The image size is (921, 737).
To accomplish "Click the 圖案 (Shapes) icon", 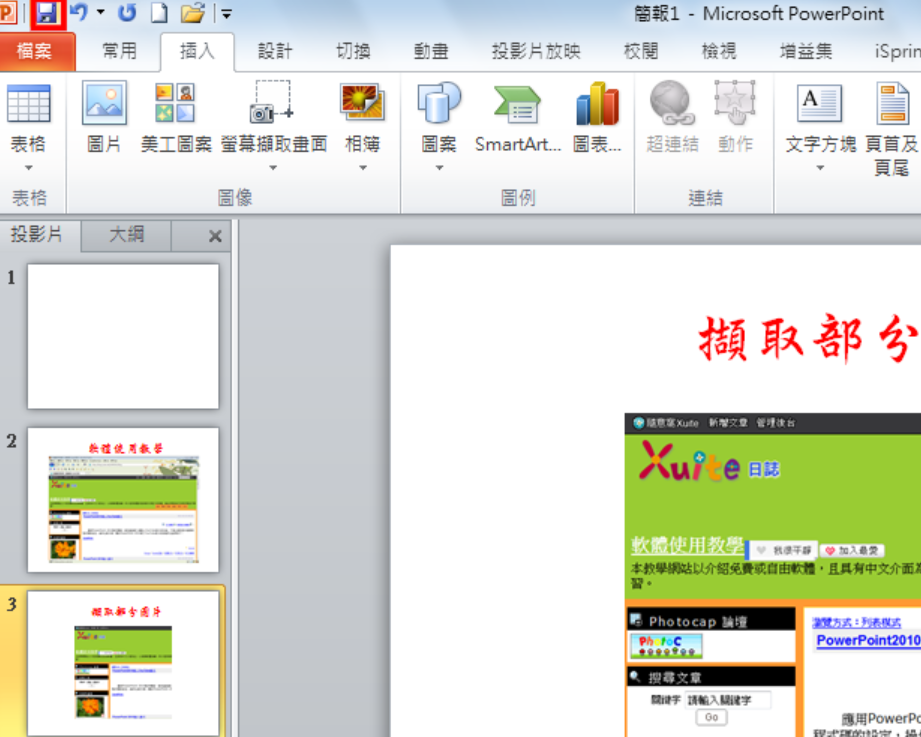I will 439,103.
